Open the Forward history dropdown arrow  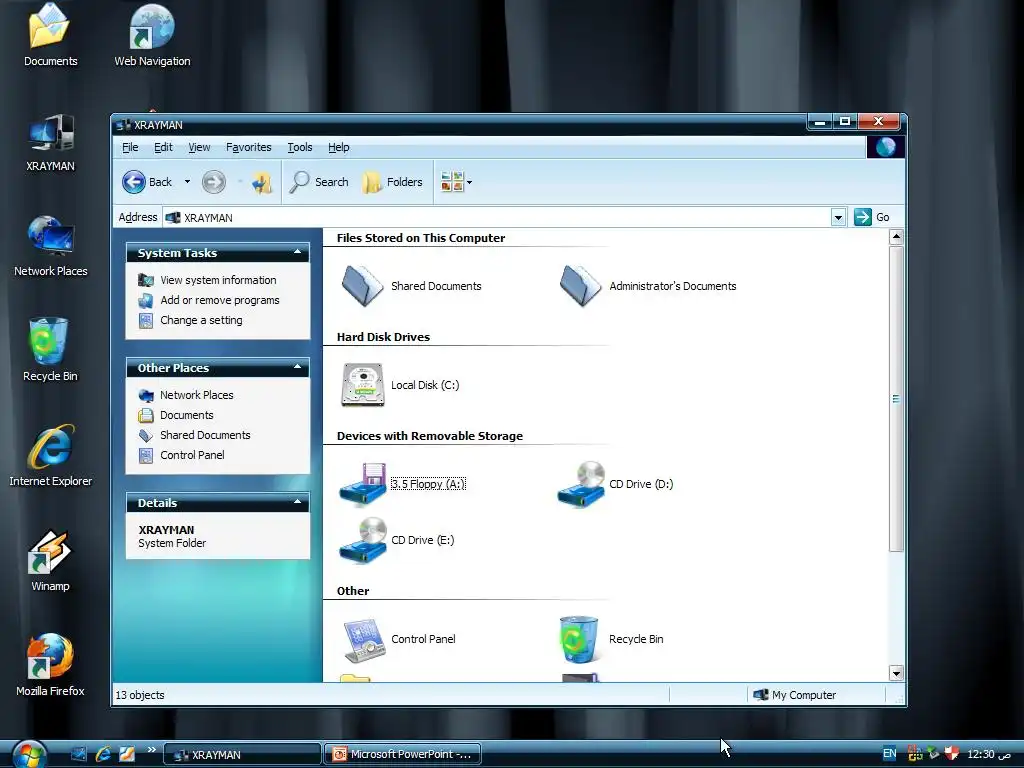point(240,182)
